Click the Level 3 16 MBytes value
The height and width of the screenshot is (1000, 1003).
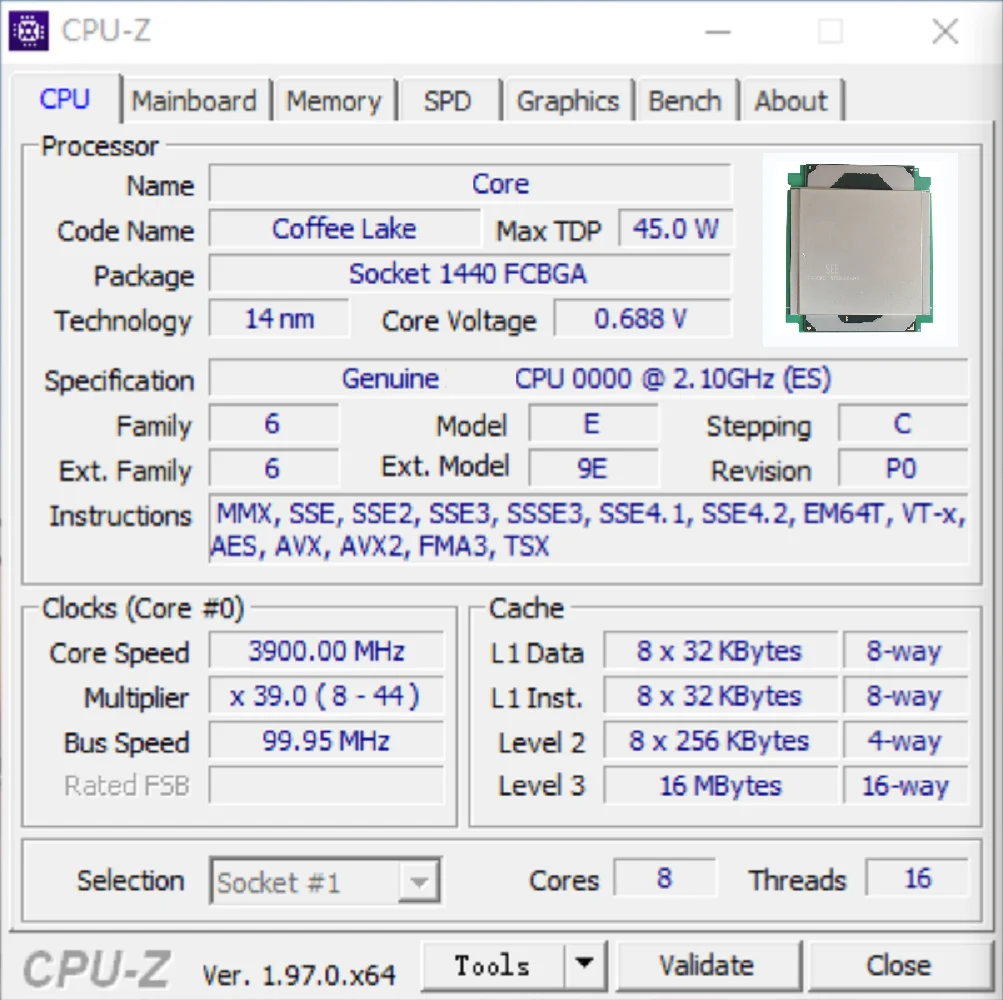click(x=720, y=785)
